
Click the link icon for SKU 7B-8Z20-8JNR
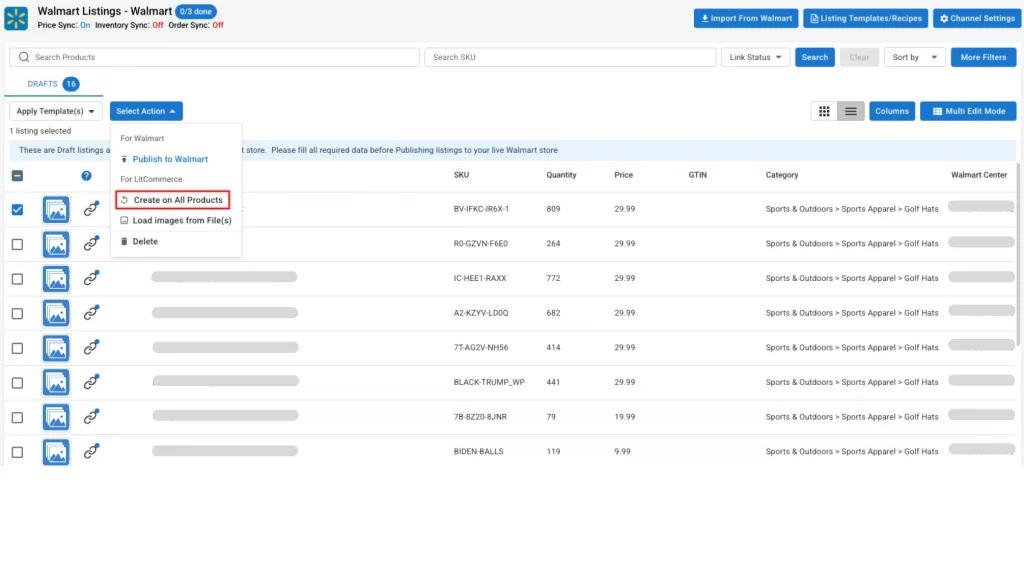(91, 416)
